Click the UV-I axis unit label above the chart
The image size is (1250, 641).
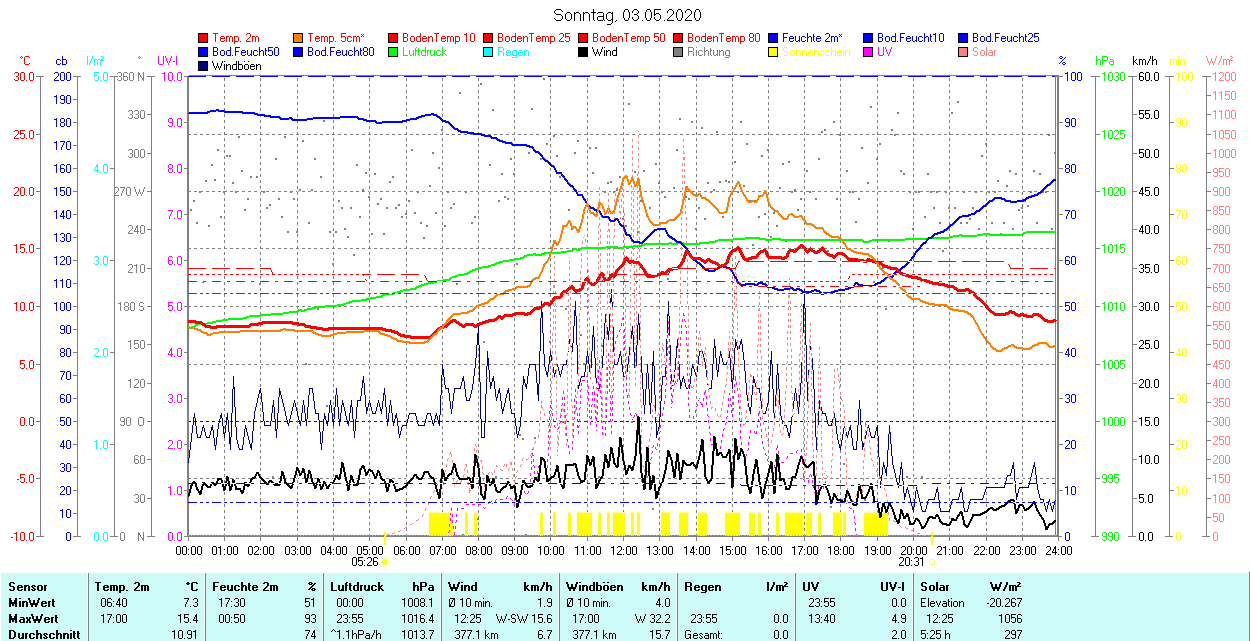[x=167, y=61]
